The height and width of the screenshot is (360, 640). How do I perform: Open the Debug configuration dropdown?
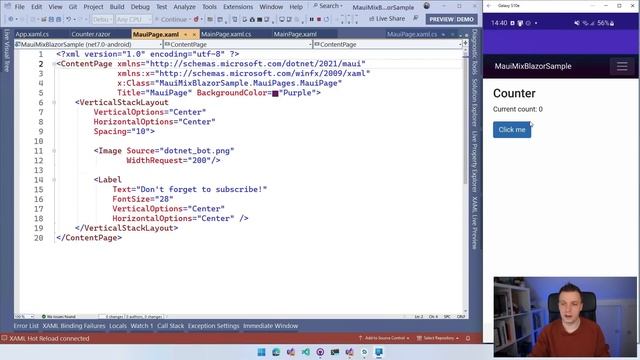[102, 19]
